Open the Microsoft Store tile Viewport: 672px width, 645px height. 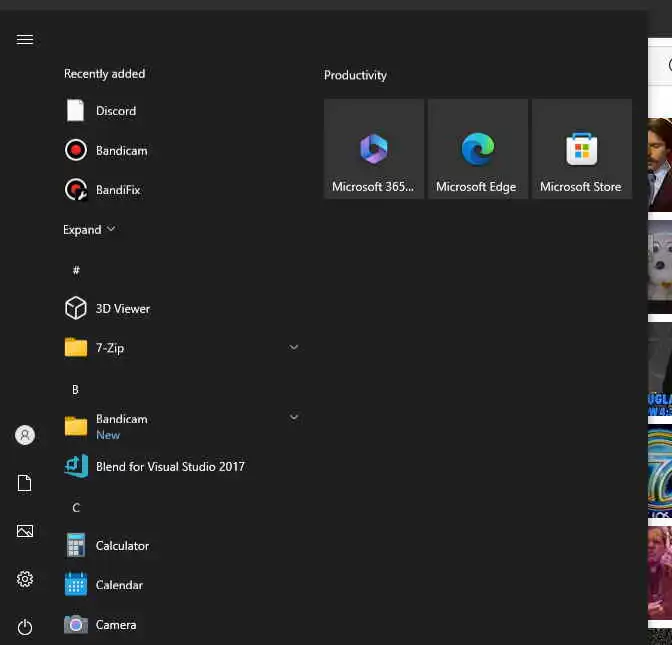pos(582,149)
